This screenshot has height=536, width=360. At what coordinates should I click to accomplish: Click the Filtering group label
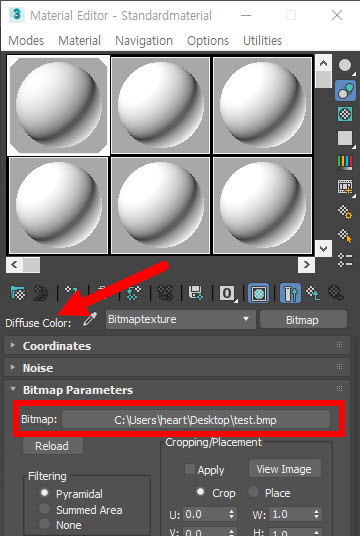click(x=47, y=476)
